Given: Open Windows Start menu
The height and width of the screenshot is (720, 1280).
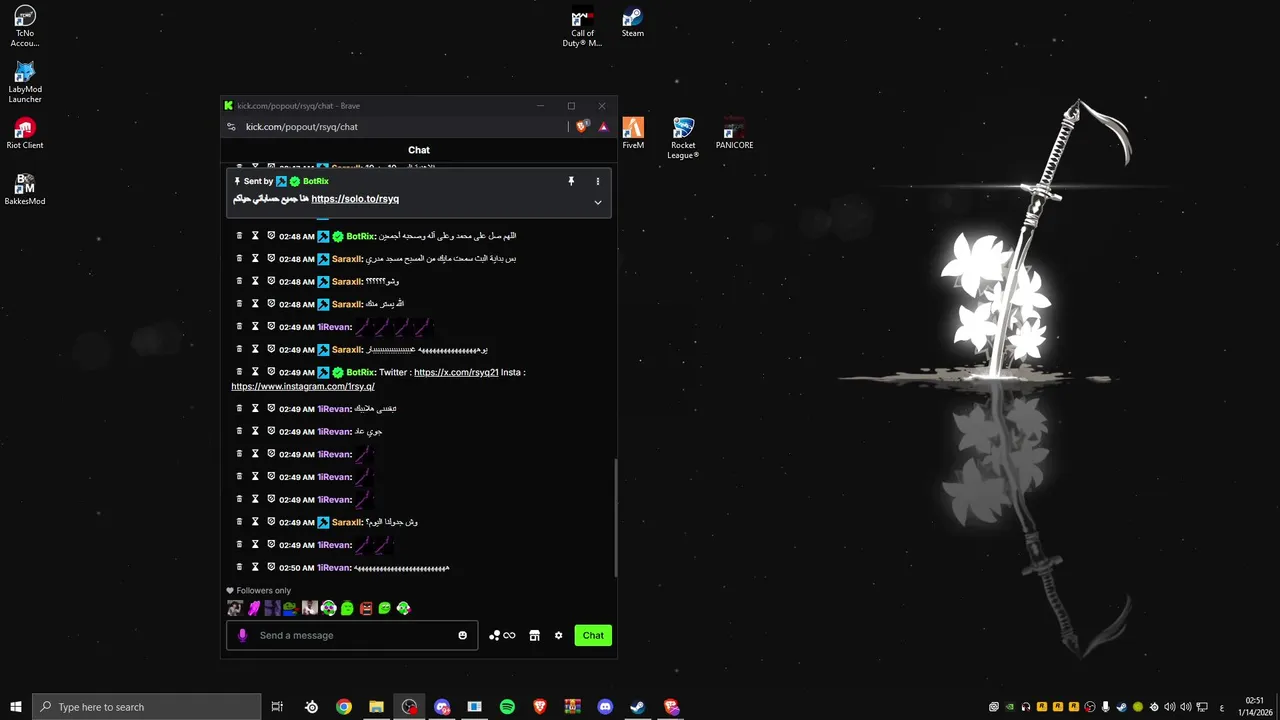Looking at the screenshot, I should [16, 707].
